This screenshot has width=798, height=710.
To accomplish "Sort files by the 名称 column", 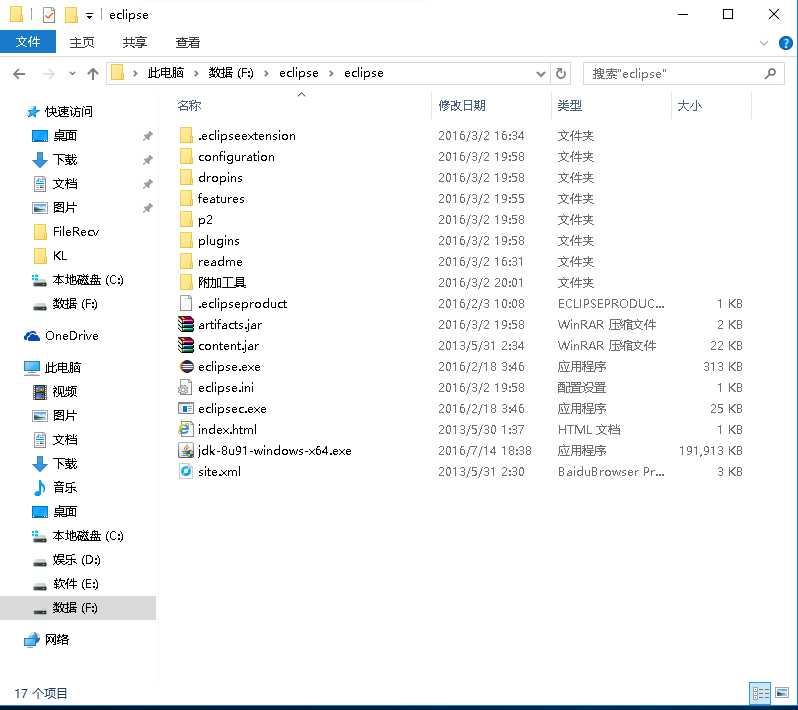I will pyautogui.click(x=189, y=105).
